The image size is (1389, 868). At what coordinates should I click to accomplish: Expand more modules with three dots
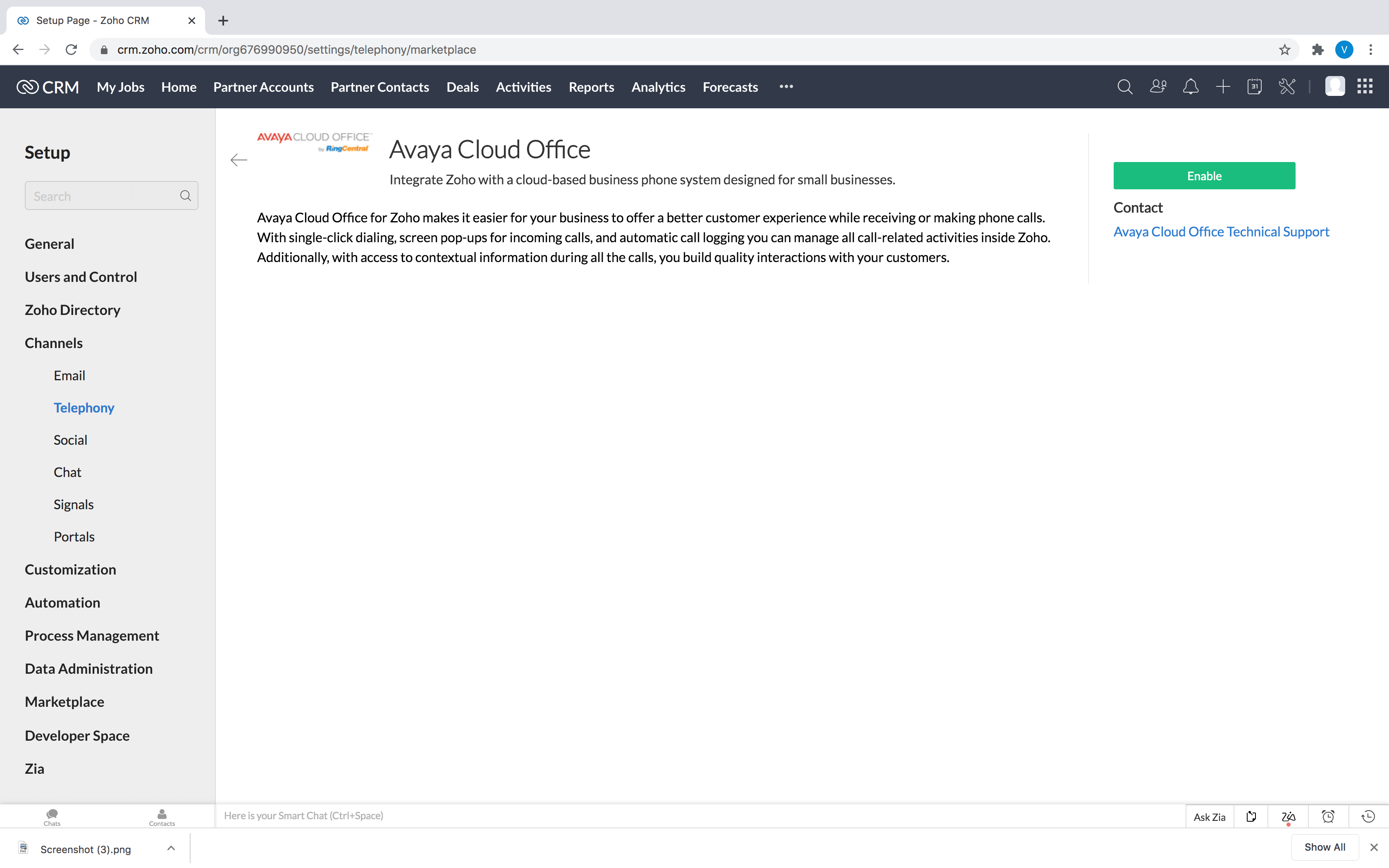pyautogui.click(x=786, y=87)
